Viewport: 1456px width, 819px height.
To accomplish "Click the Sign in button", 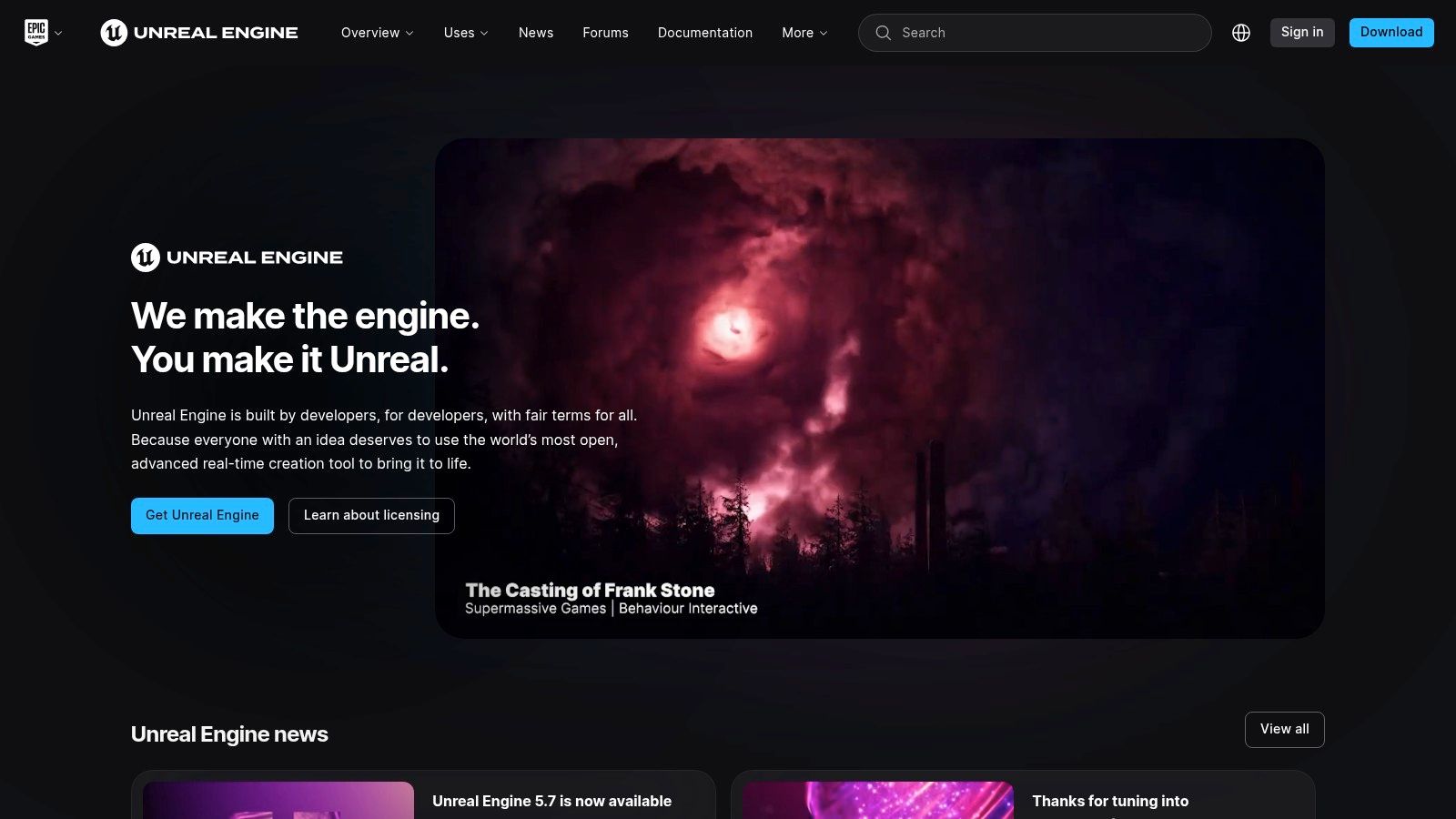I will pyautogui.click(x=1302, y=32).
